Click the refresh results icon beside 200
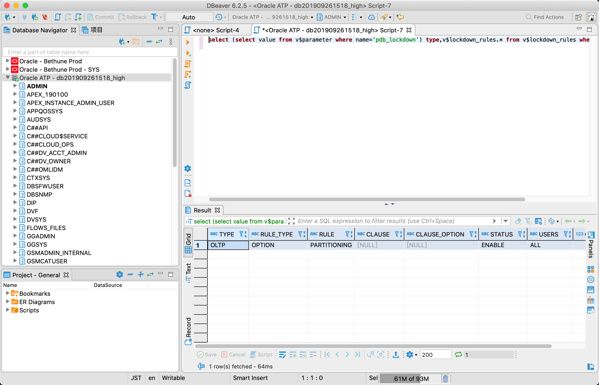Image resolution: width=599 pixels, height=385 pixels. tap(458, 354)
